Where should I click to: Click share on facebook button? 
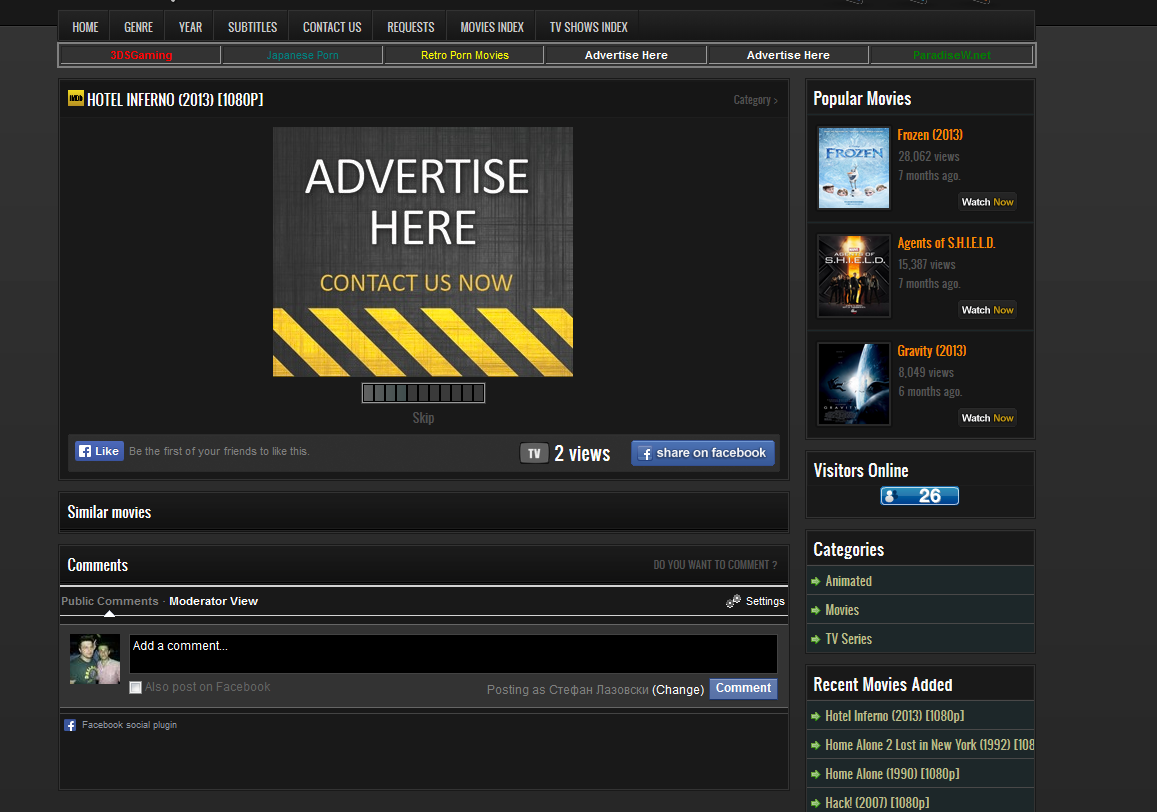[x=702, y=453]
